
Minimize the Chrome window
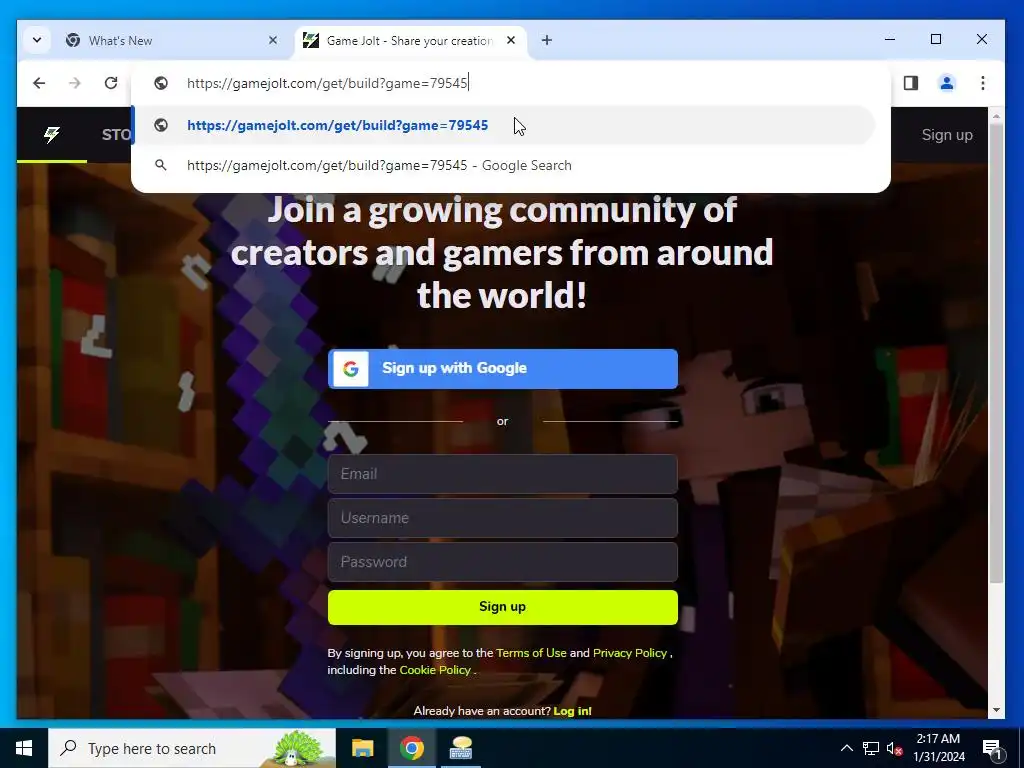coord(889,40)
